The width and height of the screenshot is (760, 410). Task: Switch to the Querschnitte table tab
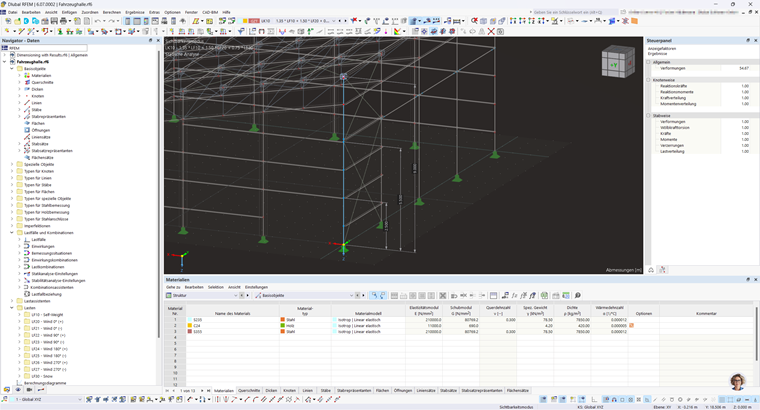click(x=249, y=390)
